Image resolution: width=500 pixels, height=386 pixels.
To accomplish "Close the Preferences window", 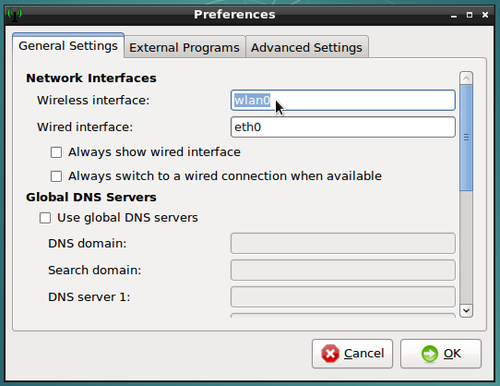I will [485, 15].
